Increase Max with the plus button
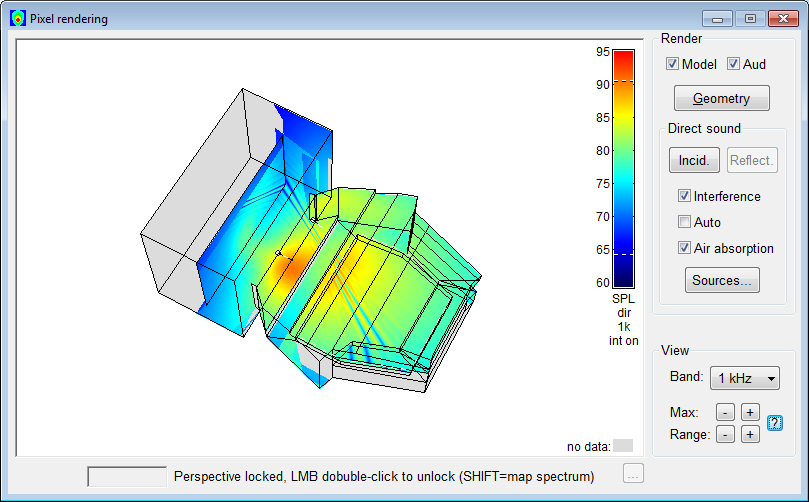Screen dimensions: 809x502 [x=749, y=412]
